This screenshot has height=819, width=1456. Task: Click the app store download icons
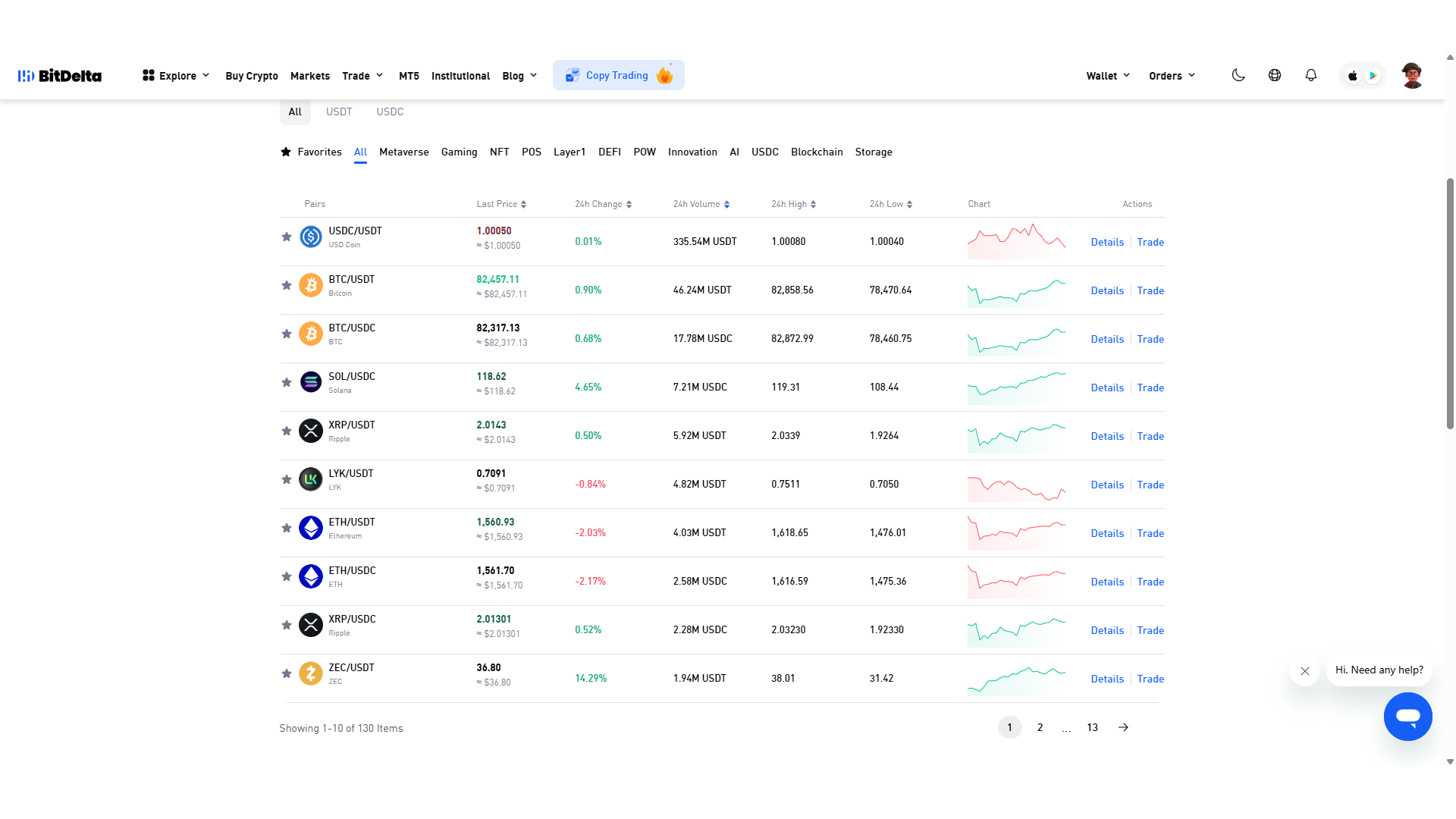pos(1363,76)
